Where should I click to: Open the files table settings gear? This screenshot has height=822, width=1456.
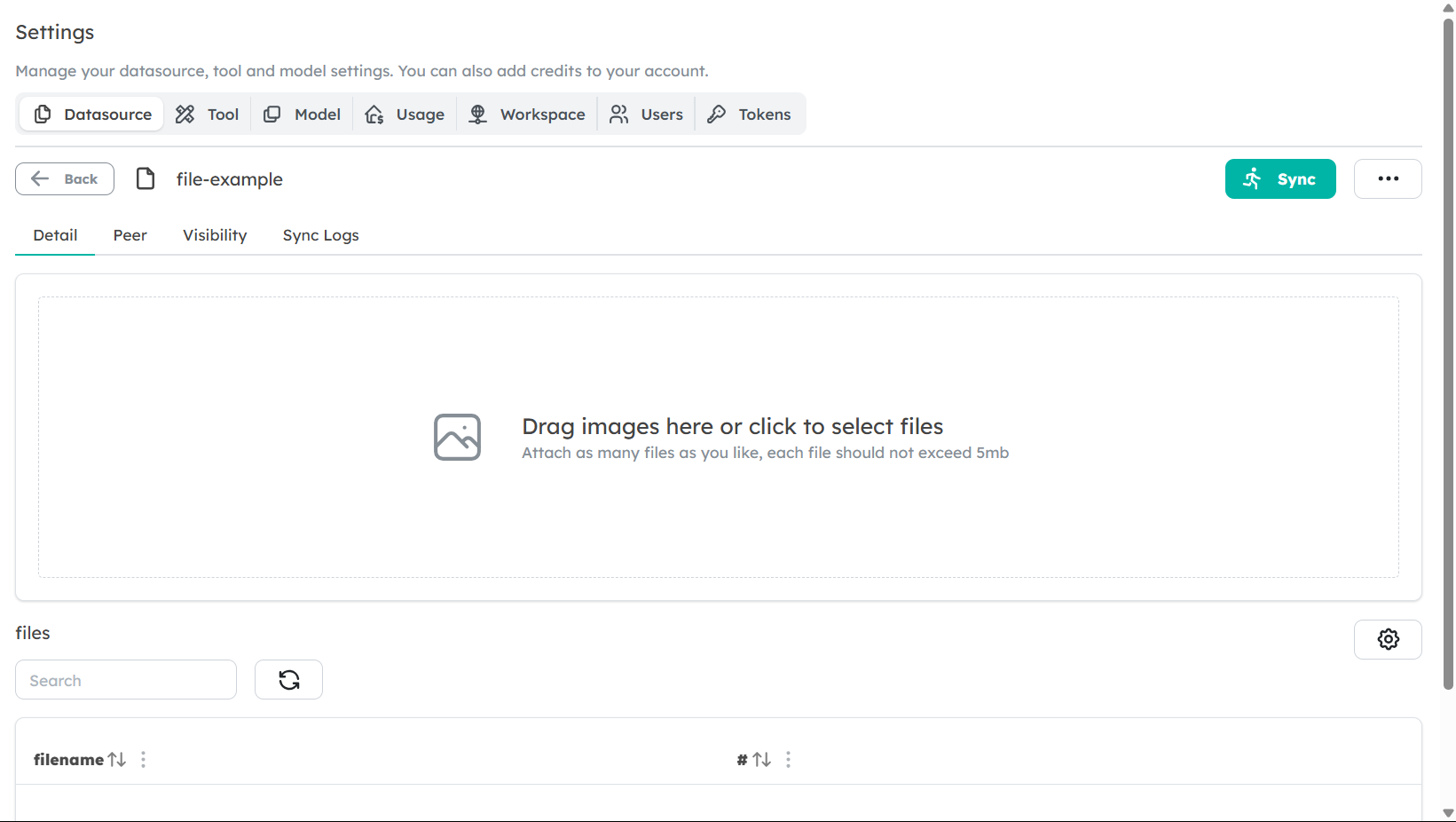(x=1388, y=639)
